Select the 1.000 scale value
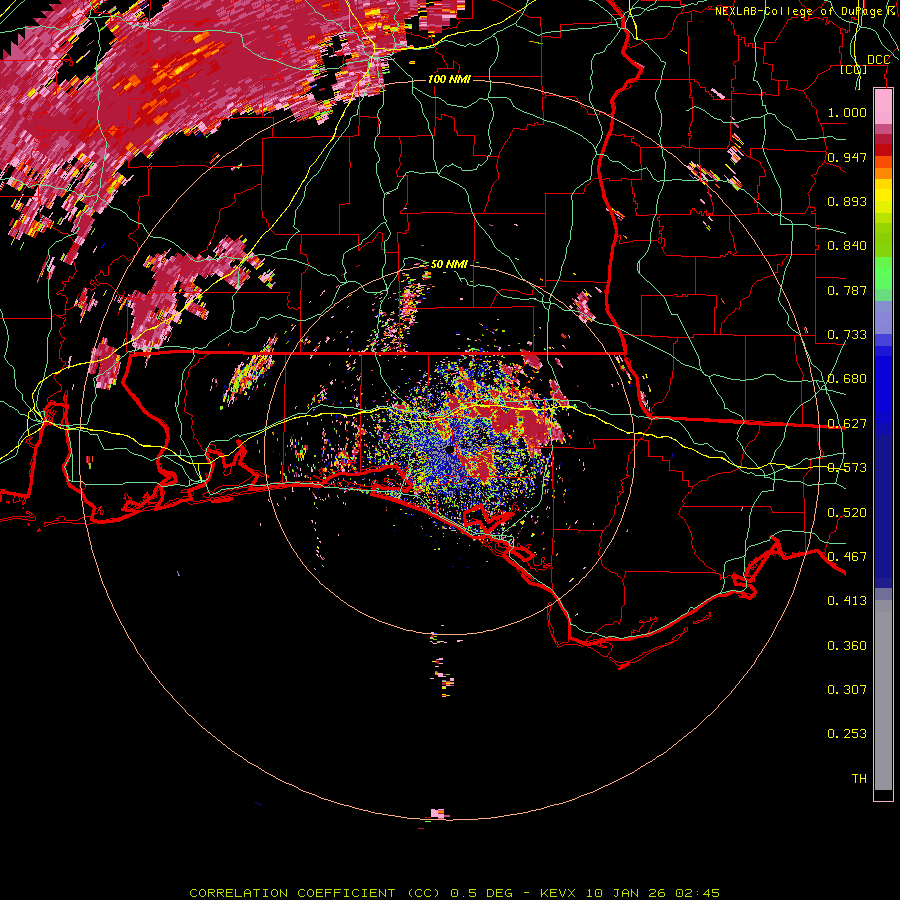900x900 pixels. [x=847, y=112]
